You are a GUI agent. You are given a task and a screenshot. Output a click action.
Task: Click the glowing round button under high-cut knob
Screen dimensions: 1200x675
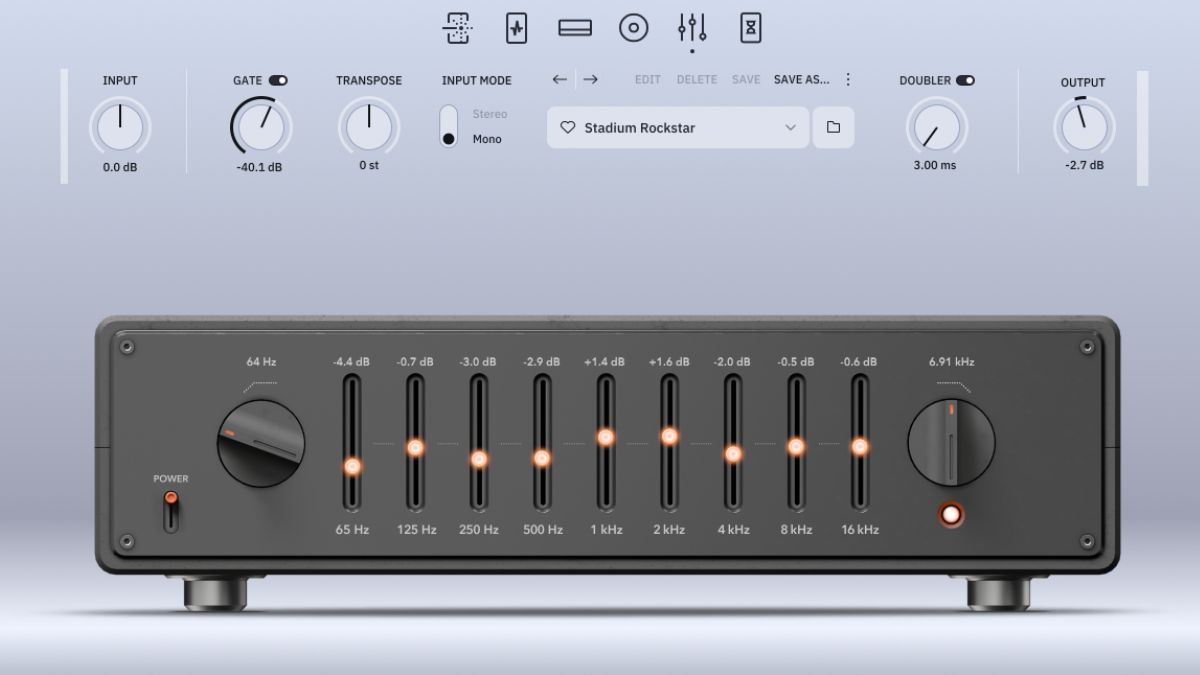pyautogui.click(x=951, y=514)
